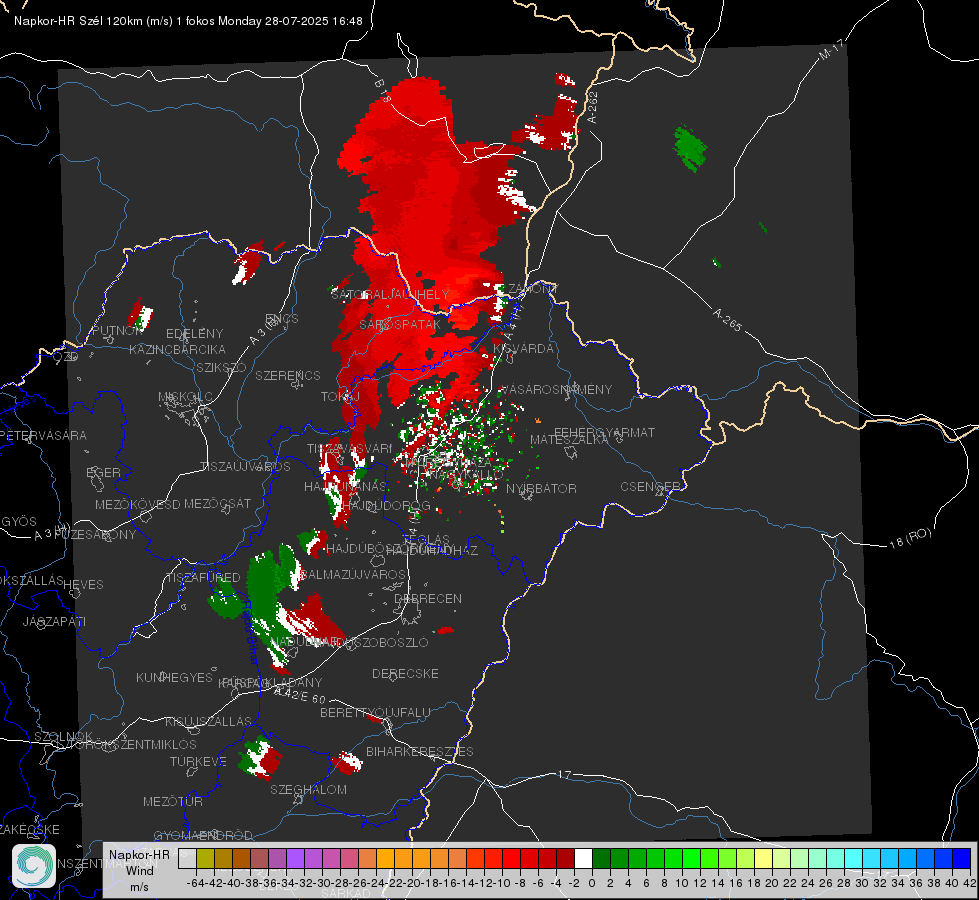Select the MEZŐKÖVESD label

pos(138,504)
